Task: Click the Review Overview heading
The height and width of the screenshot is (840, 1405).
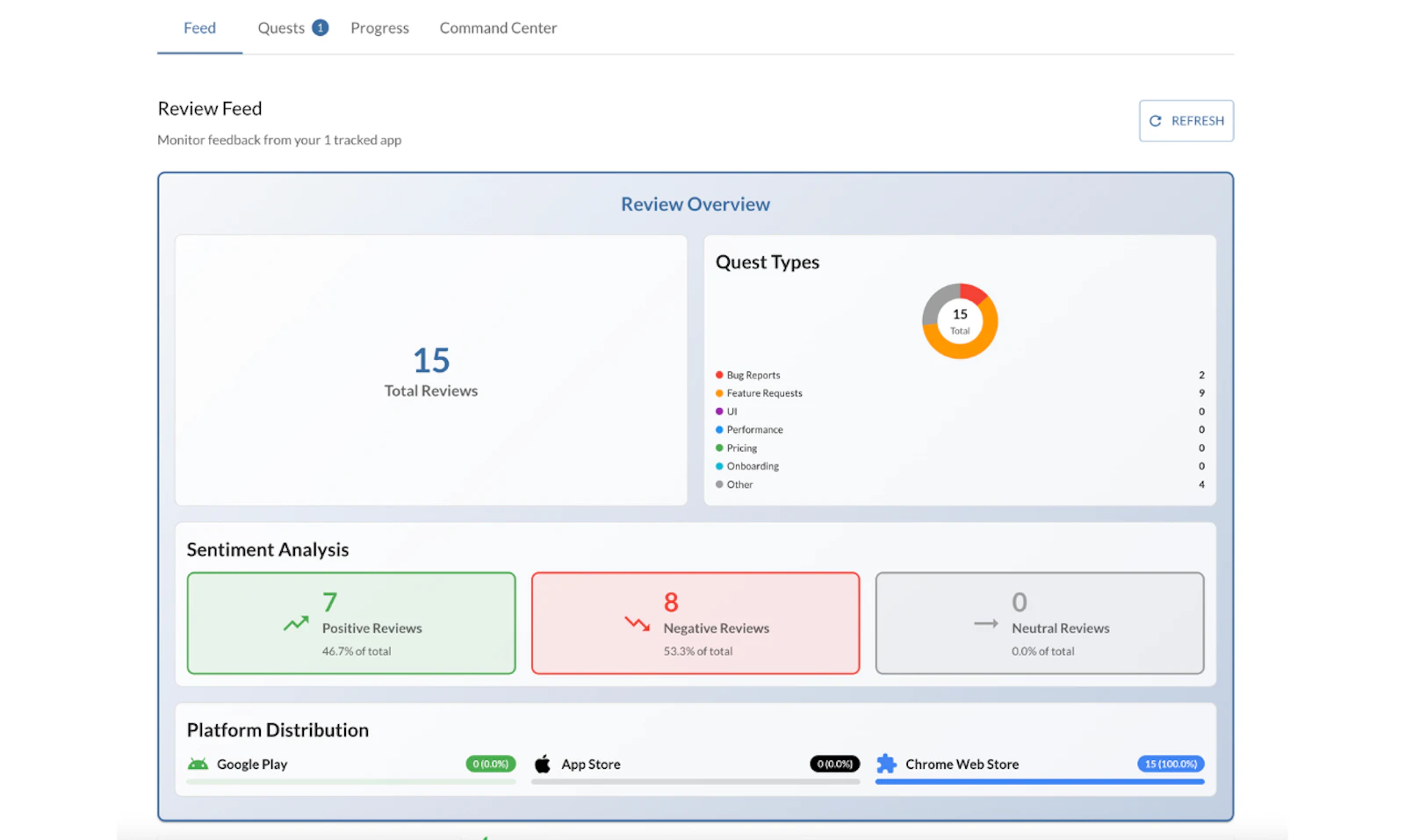Action: [x=695, y=205]
